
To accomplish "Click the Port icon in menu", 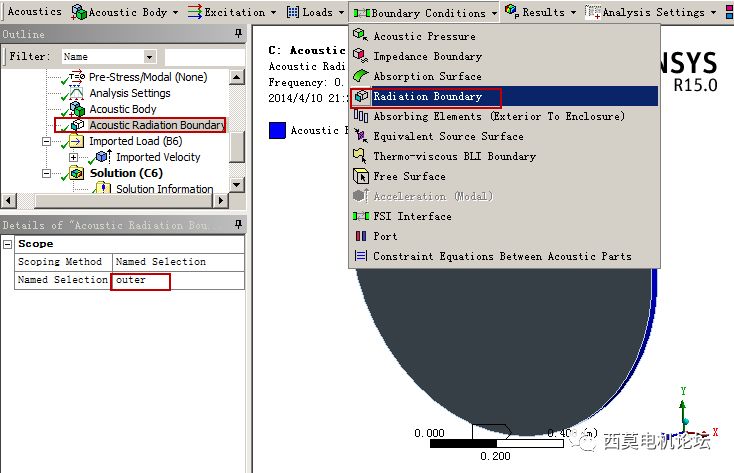I will click(360, 236).
